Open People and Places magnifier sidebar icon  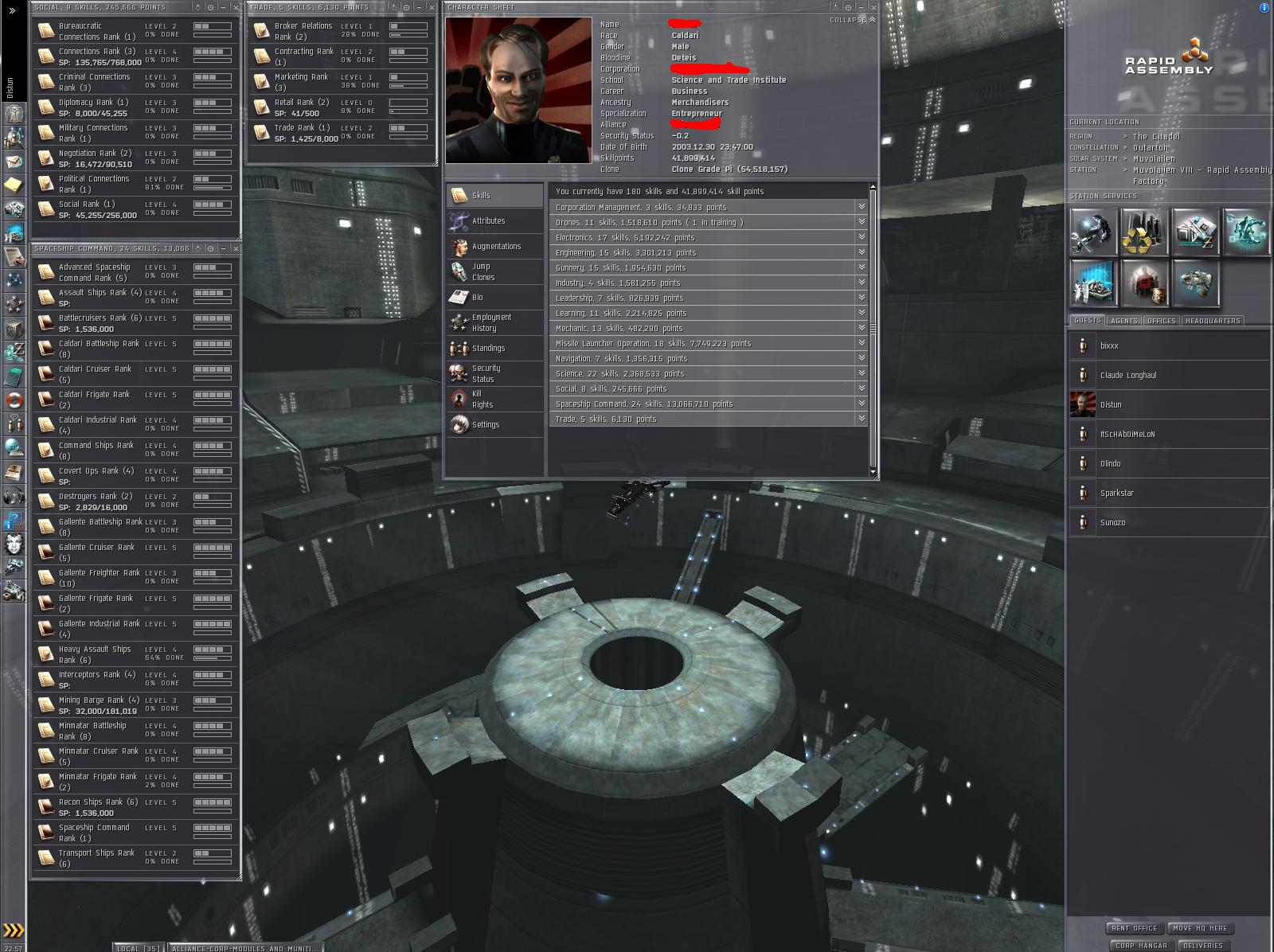(14, 138)
